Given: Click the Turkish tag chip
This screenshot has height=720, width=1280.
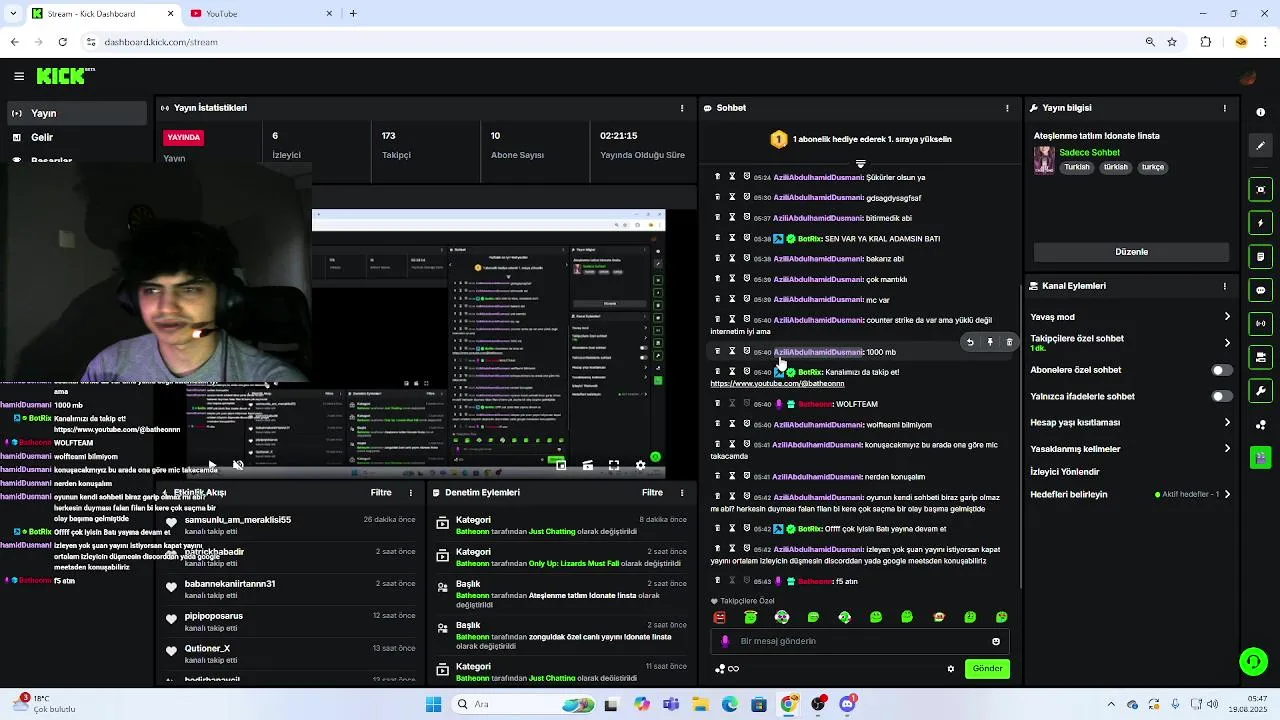Looking at the screenshot, I should pos(1077,167).
